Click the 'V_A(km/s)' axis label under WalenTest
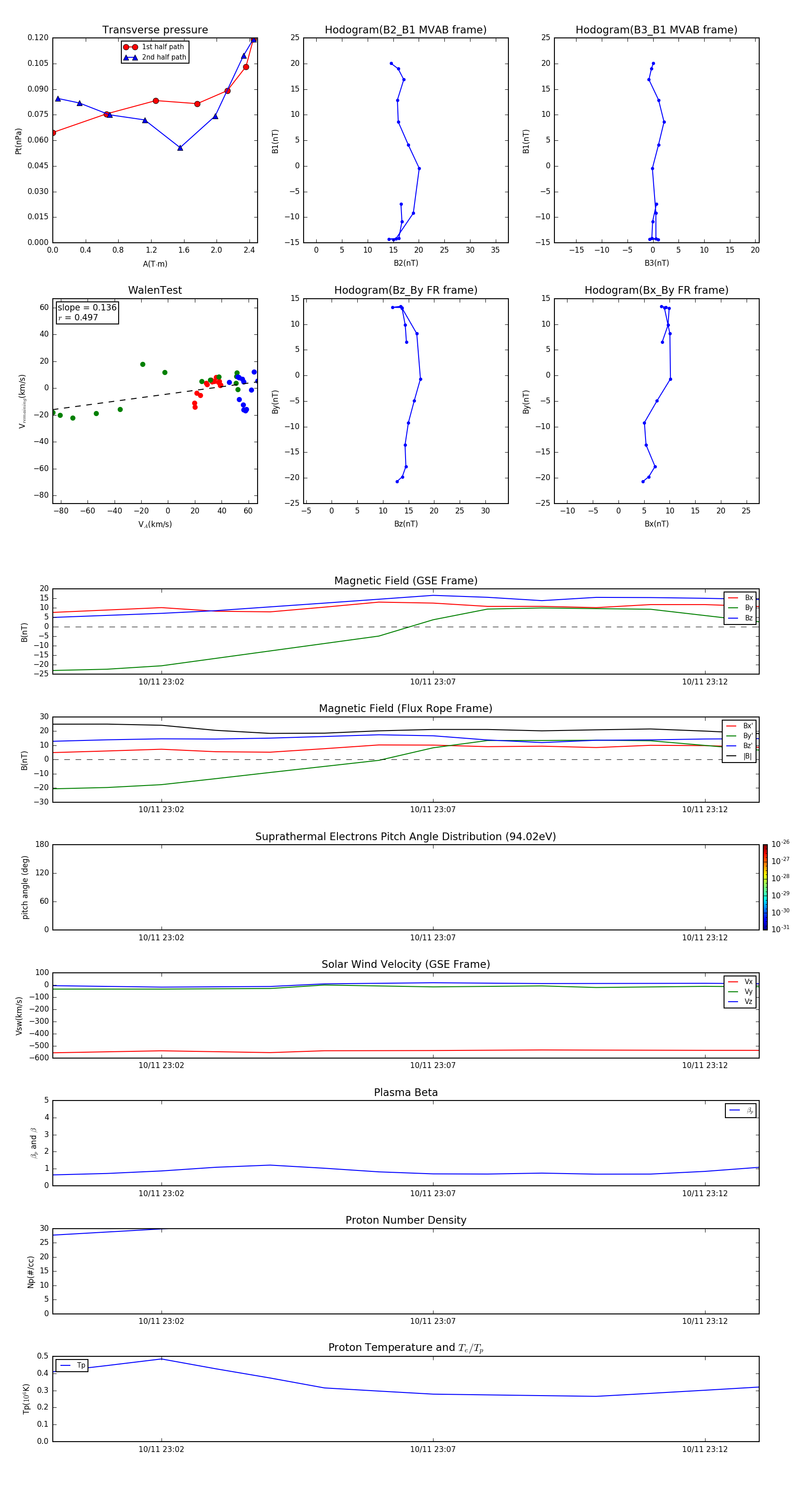Image resolution: width=812 pixels, height=1489 pixels. [x=155, y=524]
